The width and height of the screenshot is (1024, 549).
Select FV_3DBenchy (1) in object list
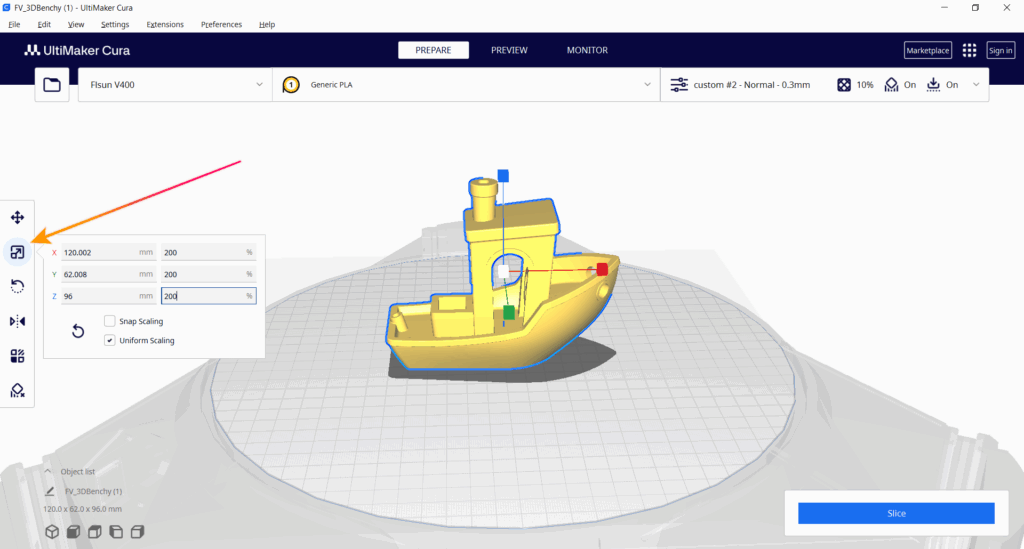pyautogui.click(x=93, y=491)
